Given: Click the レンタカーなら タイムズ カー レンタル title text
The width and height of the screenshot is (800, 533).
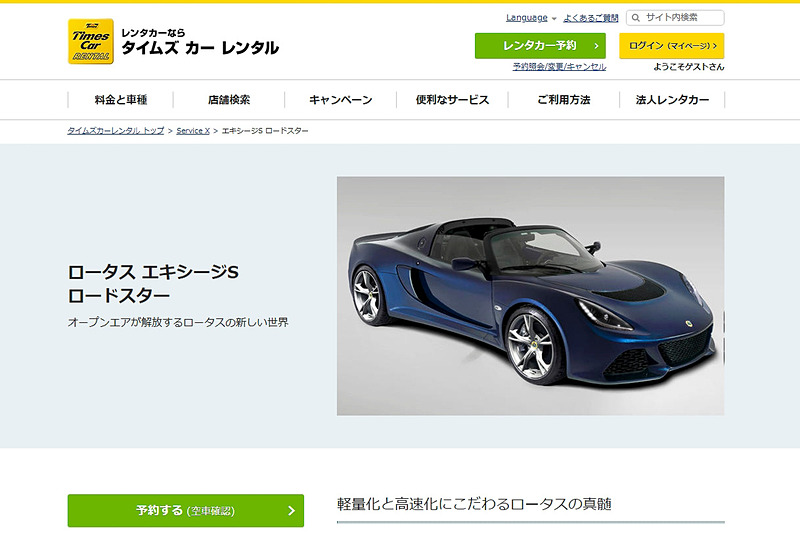Looking at the screenshot, I should coord(200,42).
